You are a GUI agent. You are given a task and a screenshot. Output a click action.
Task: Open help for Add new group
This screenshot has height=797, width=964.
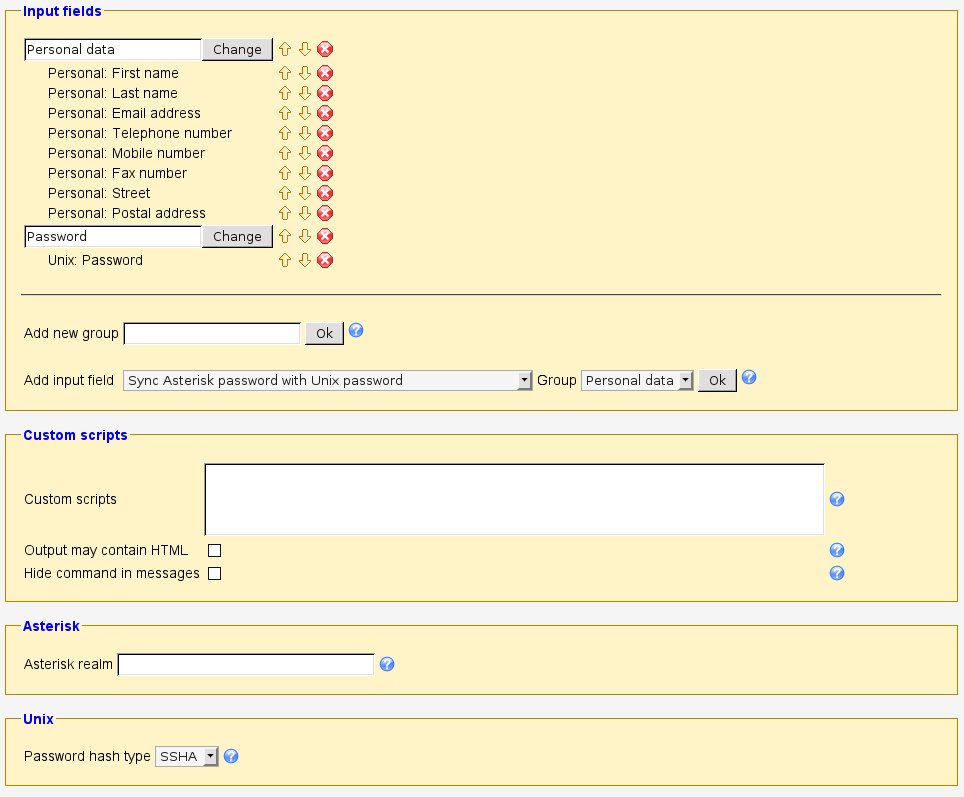(x=356, y=331)
